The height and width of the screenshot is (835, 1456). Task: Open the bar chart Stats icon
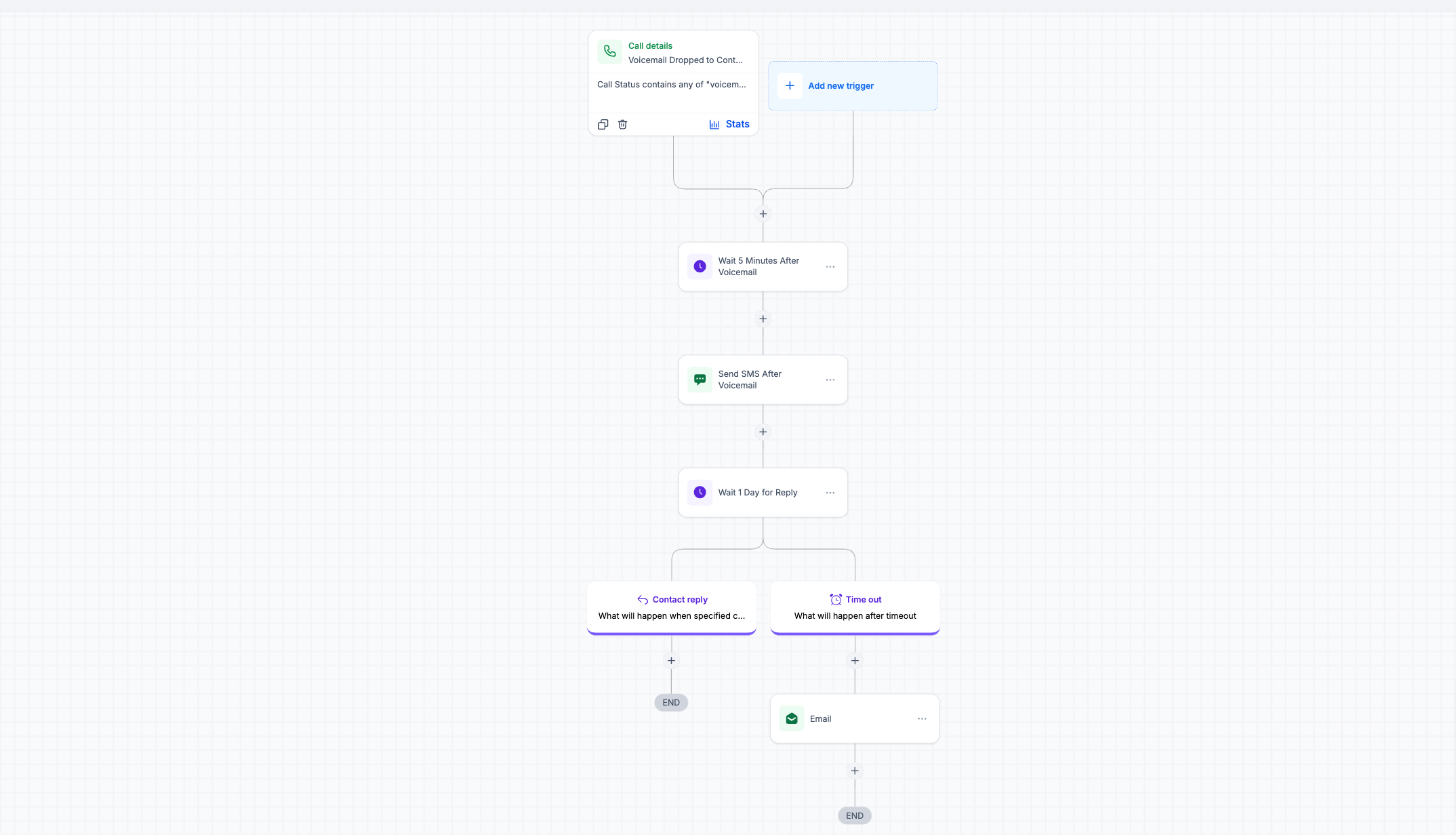[714, 125]
